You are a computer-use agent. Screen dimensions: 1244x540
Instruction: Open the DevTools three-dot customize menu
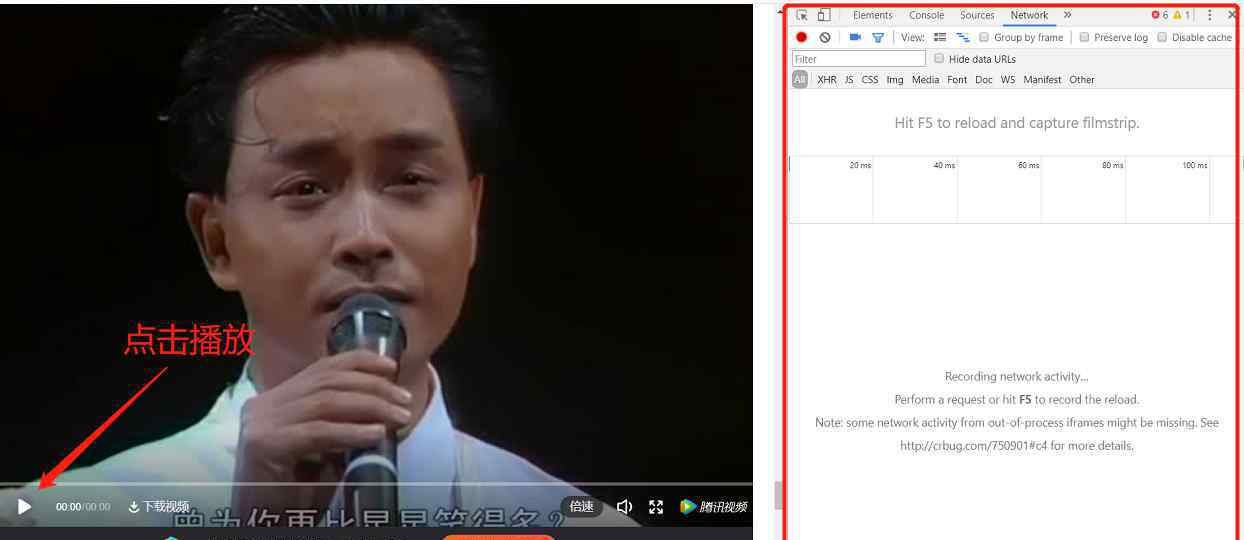tap(1209, 15)
